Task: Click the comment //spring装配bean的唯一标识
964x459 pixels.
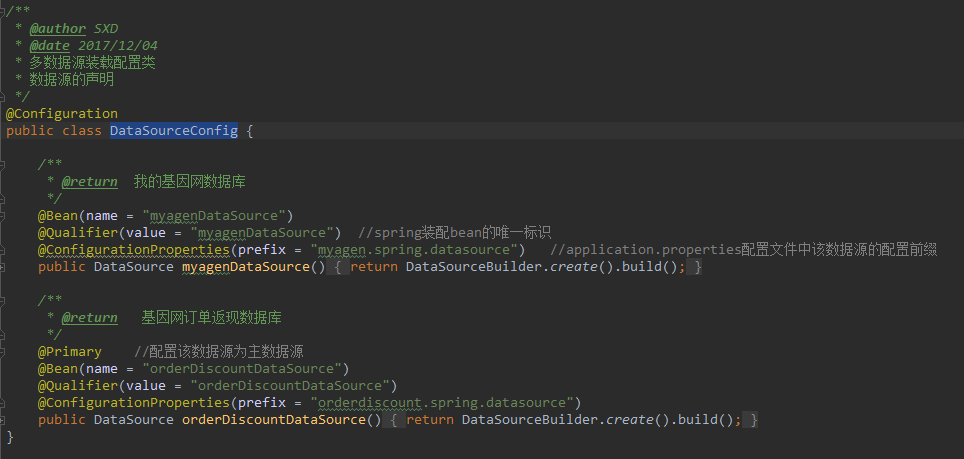Action: 455,233
